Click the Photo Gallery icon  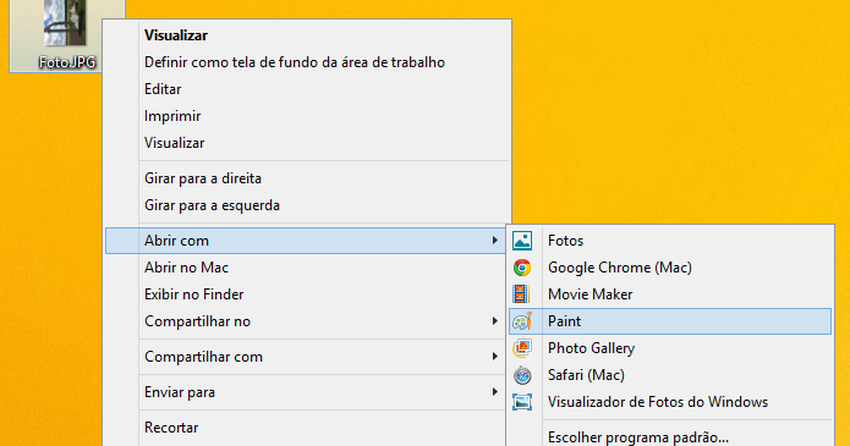(x=522, y=348)
